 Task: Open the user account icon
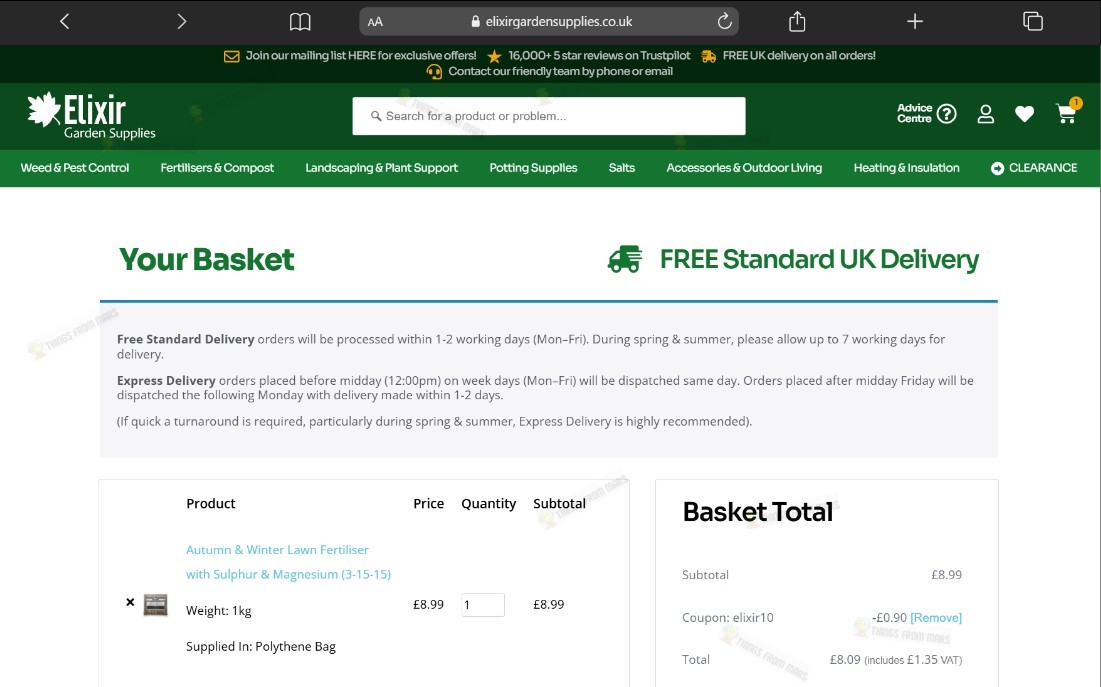point(985,114)
